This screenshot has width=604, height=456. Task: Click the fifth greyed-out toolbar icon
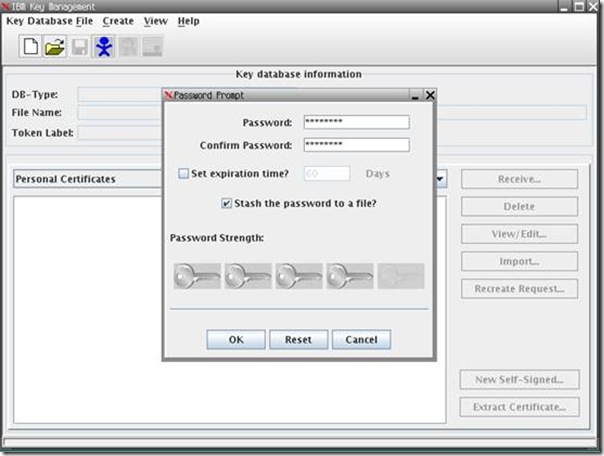coord(128,47)
